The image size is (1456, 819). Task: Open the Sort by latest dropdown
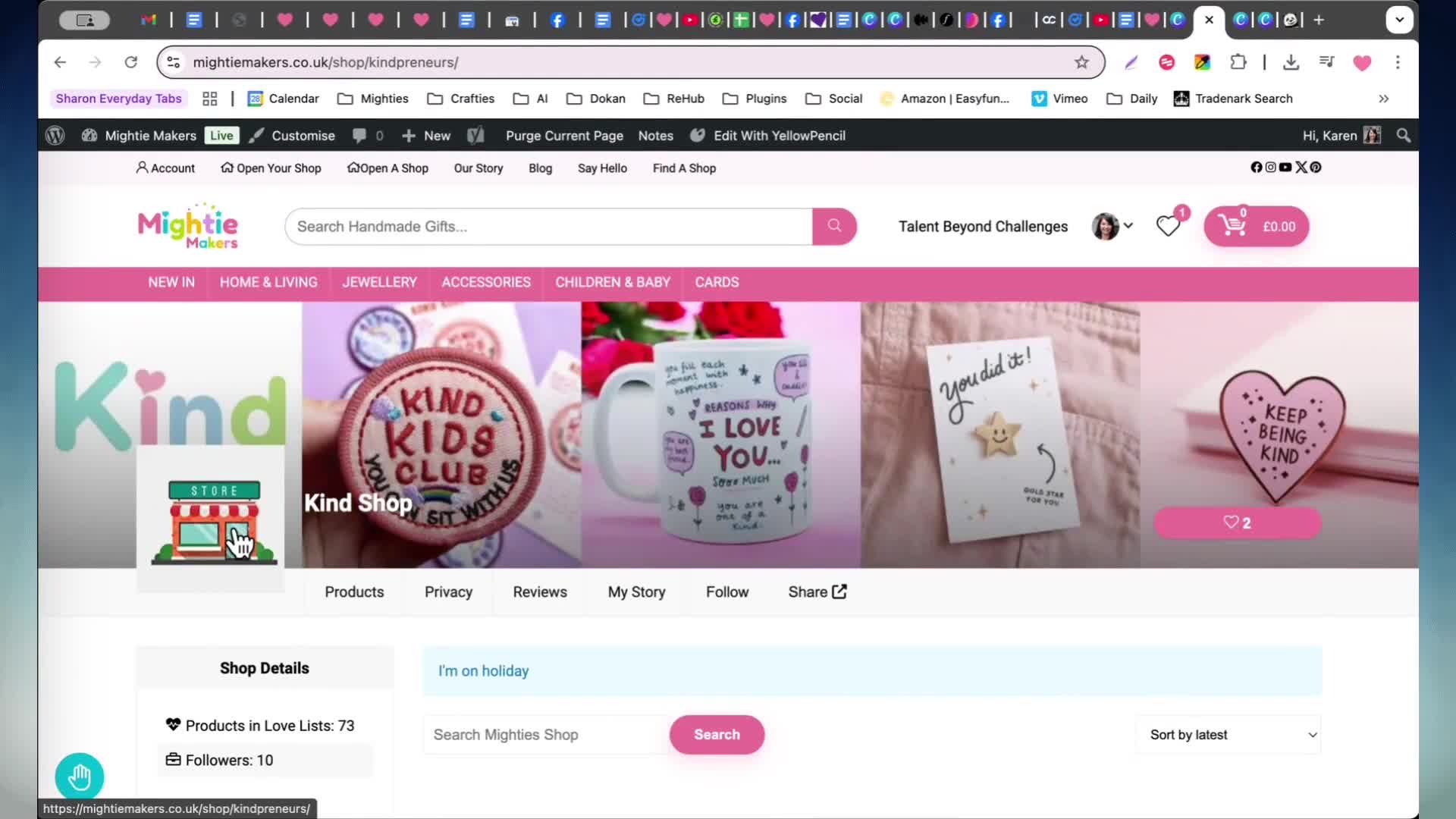click(x=1228, y=735)
